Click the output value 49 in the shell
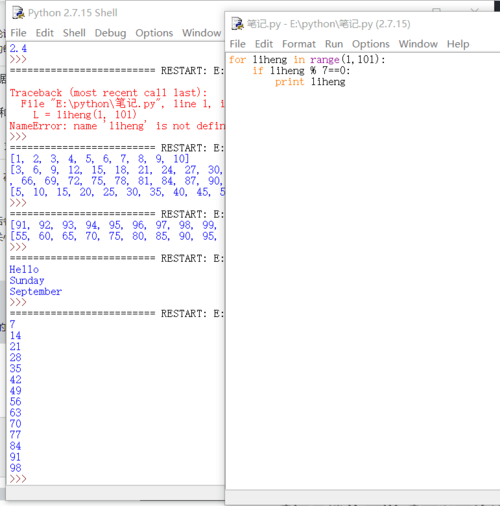 pyautogui.click(x=15, y=391)
